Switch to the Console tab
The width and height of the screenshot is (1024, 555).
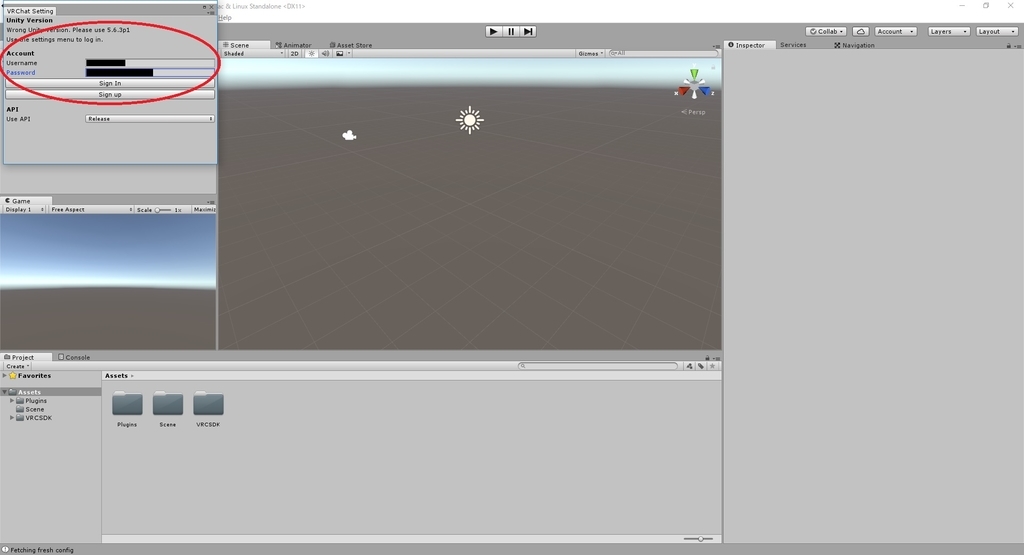74,357
